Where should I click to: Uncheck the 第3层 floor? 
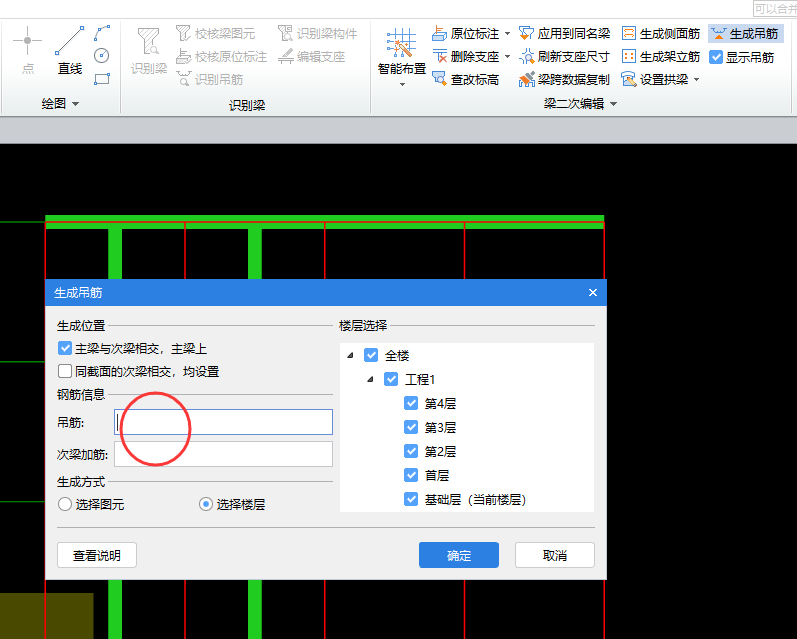coord(411,427)
